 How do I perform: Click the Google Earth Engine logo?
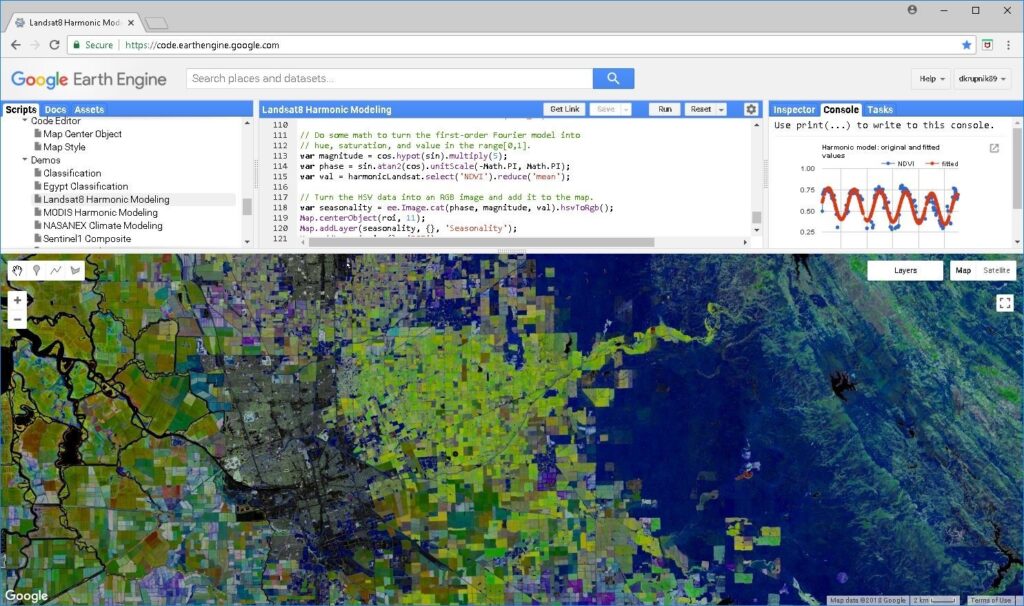pos(89,79)
